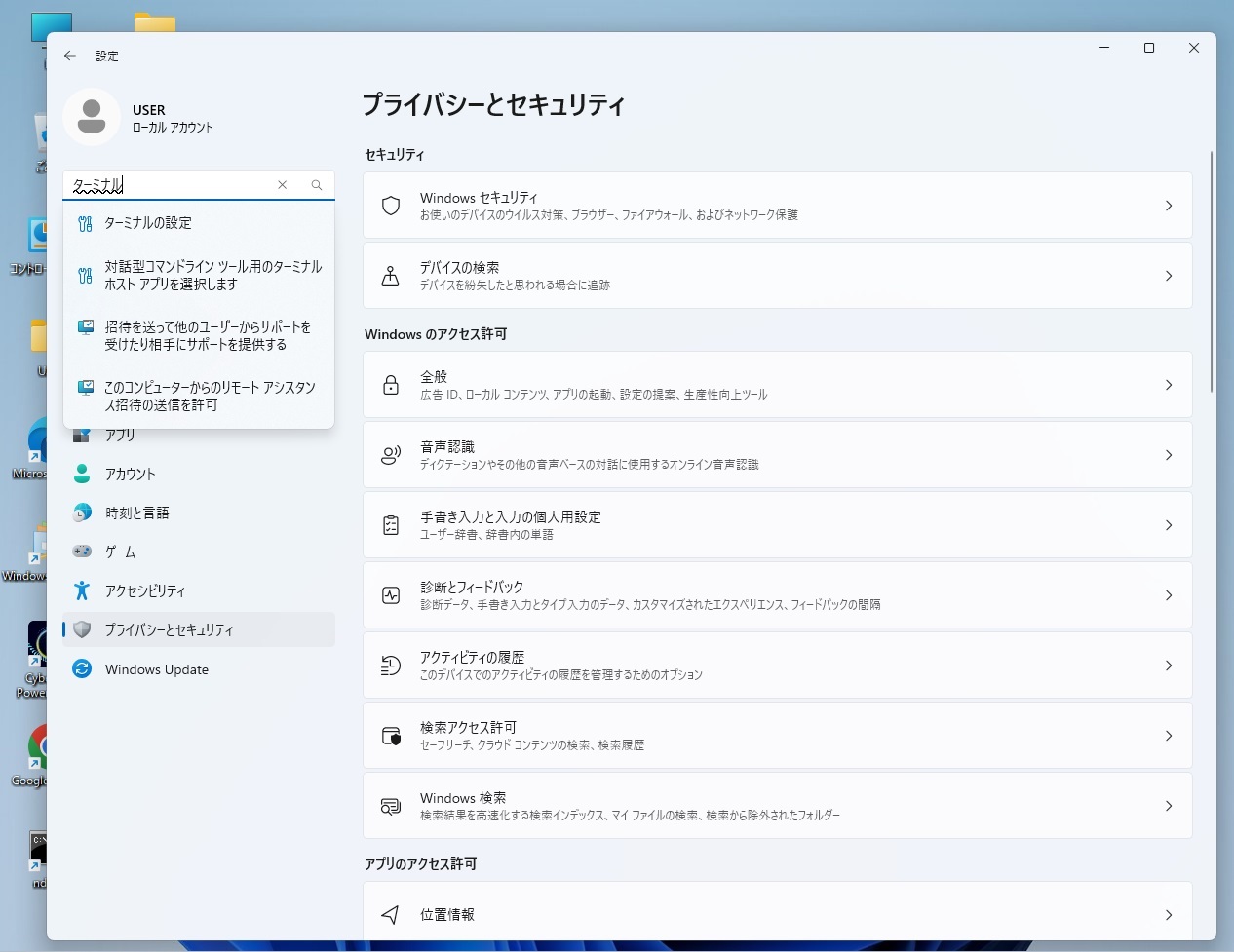Click the デバイスの検索 locator icon

(x=391, y=276)
